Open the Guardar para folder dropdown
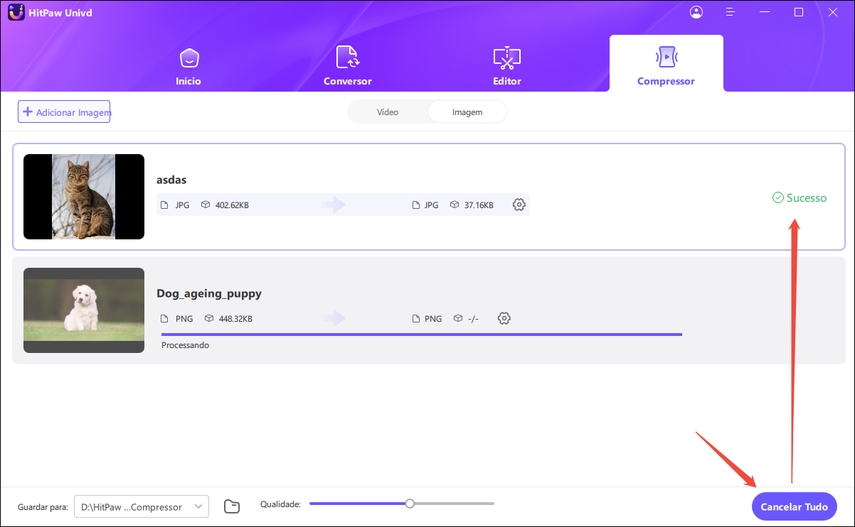The height and width of the screenshot is (527, 855). coord(141,507)
